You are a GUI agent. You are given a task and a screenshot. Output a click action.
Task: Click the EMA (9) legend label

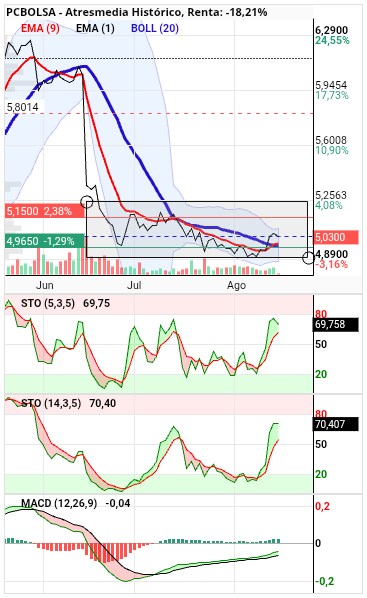pos(40,28)
